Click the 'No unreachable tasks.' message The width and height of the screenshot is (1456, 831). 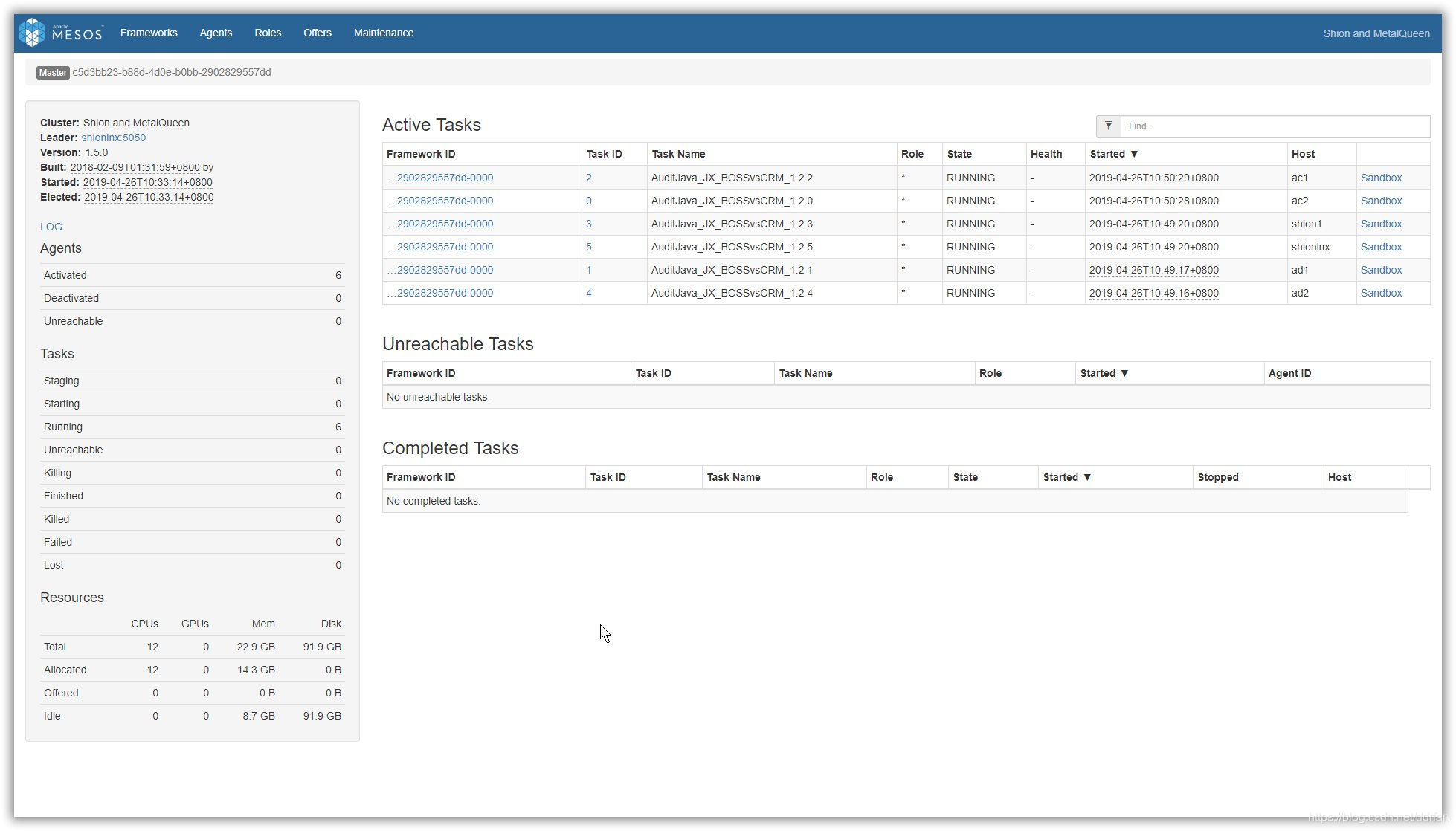438,397
